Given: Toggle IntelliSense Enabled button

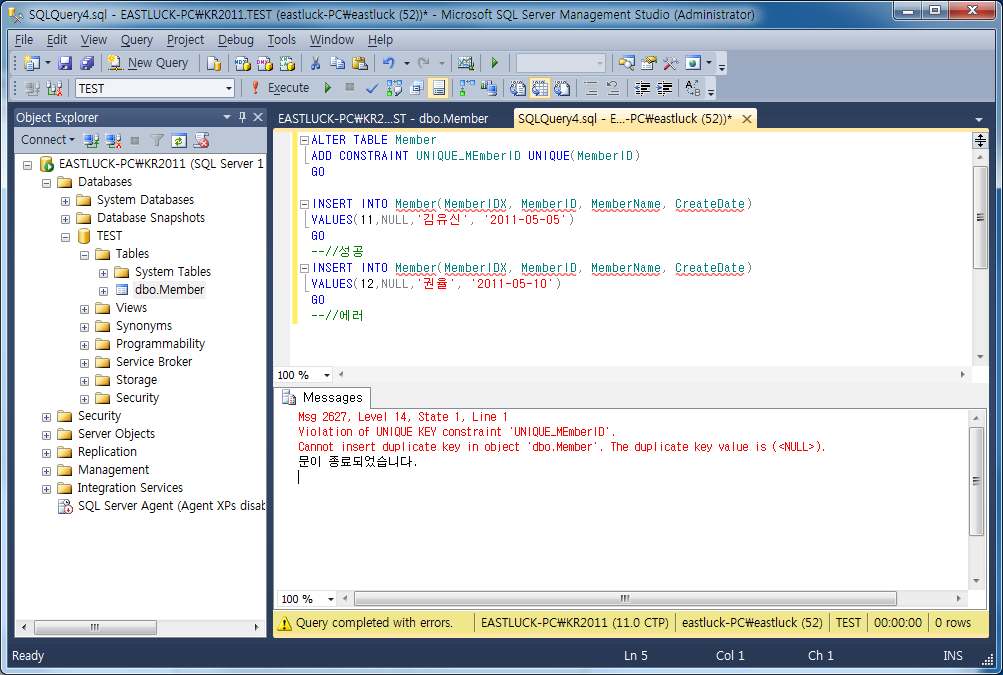Looking at the screenshot, I should (x=439, y=88).
